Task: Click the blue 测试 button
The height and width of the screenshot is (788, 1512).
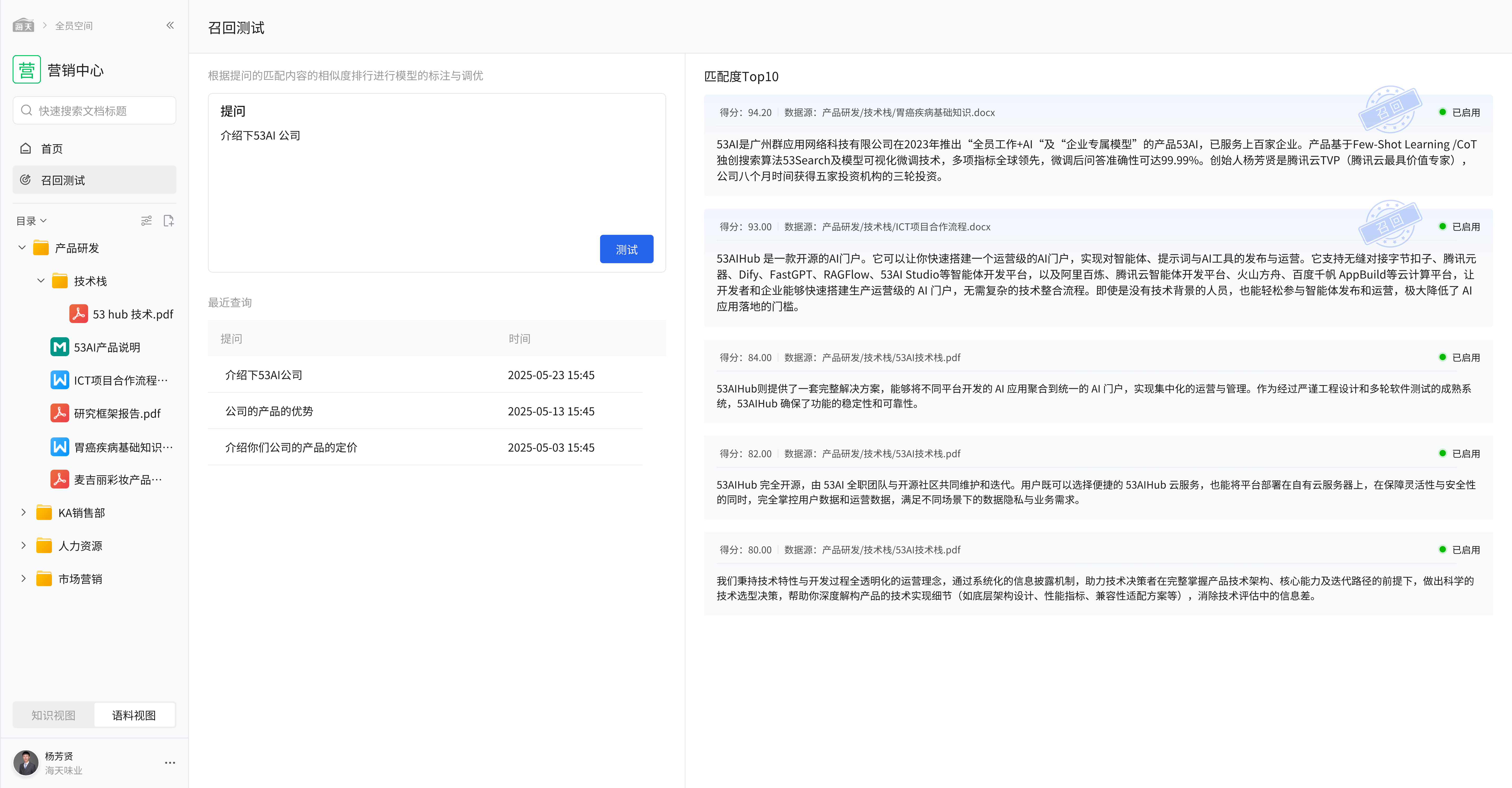Action: (626, 249)
